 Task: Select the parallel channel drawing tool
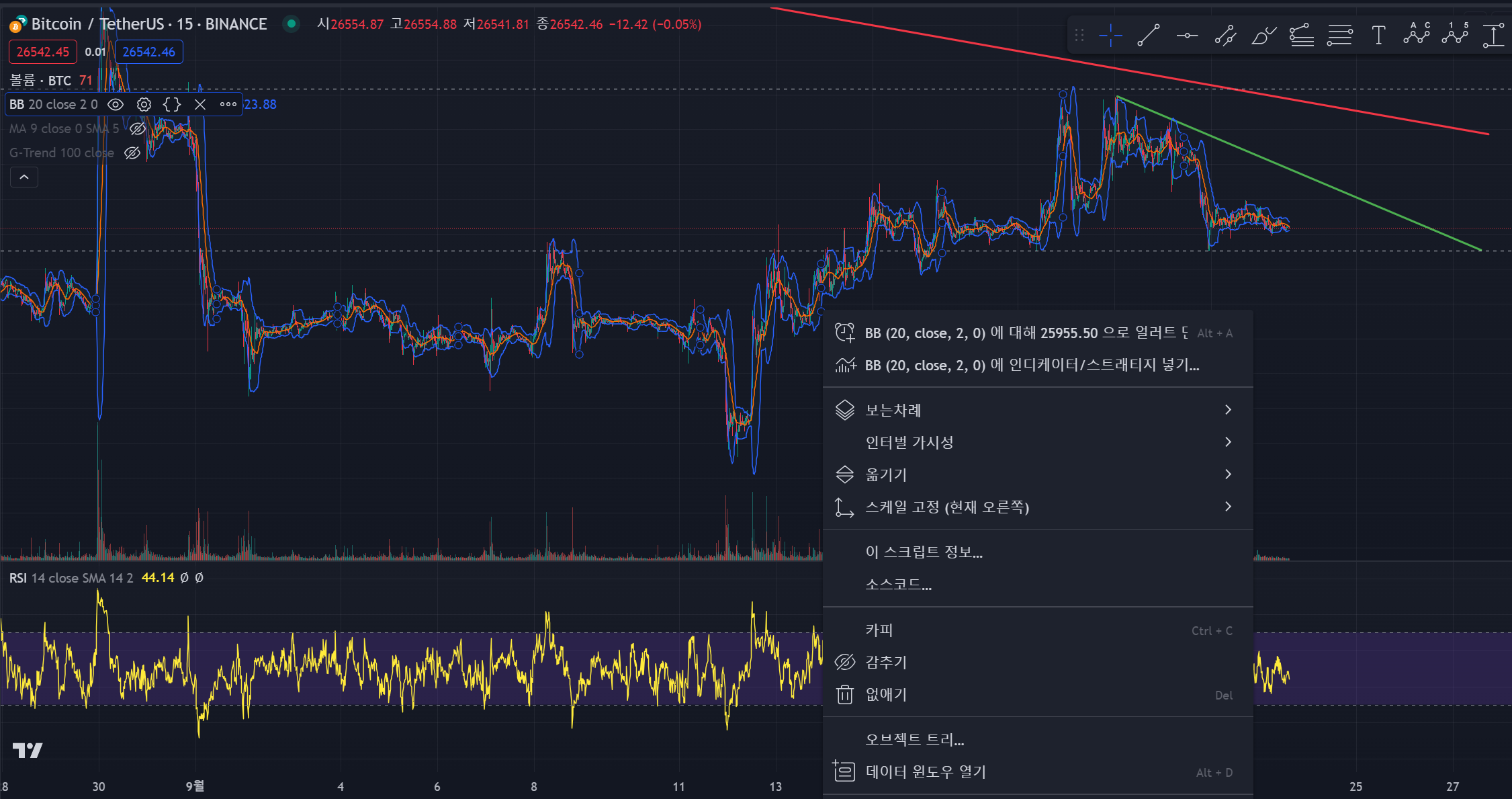[1225, 35]
